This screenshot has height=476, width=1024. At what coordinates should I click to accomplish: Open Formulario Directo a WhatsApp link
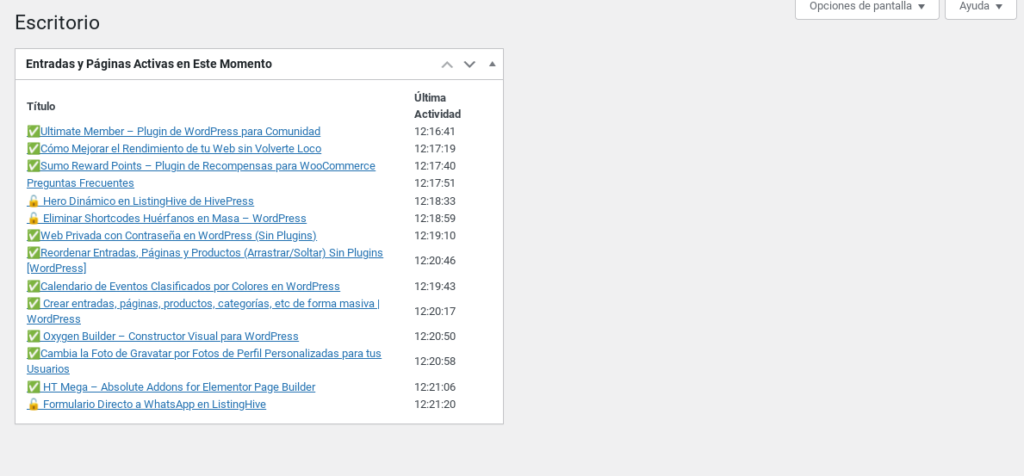[x=146, y=404]
